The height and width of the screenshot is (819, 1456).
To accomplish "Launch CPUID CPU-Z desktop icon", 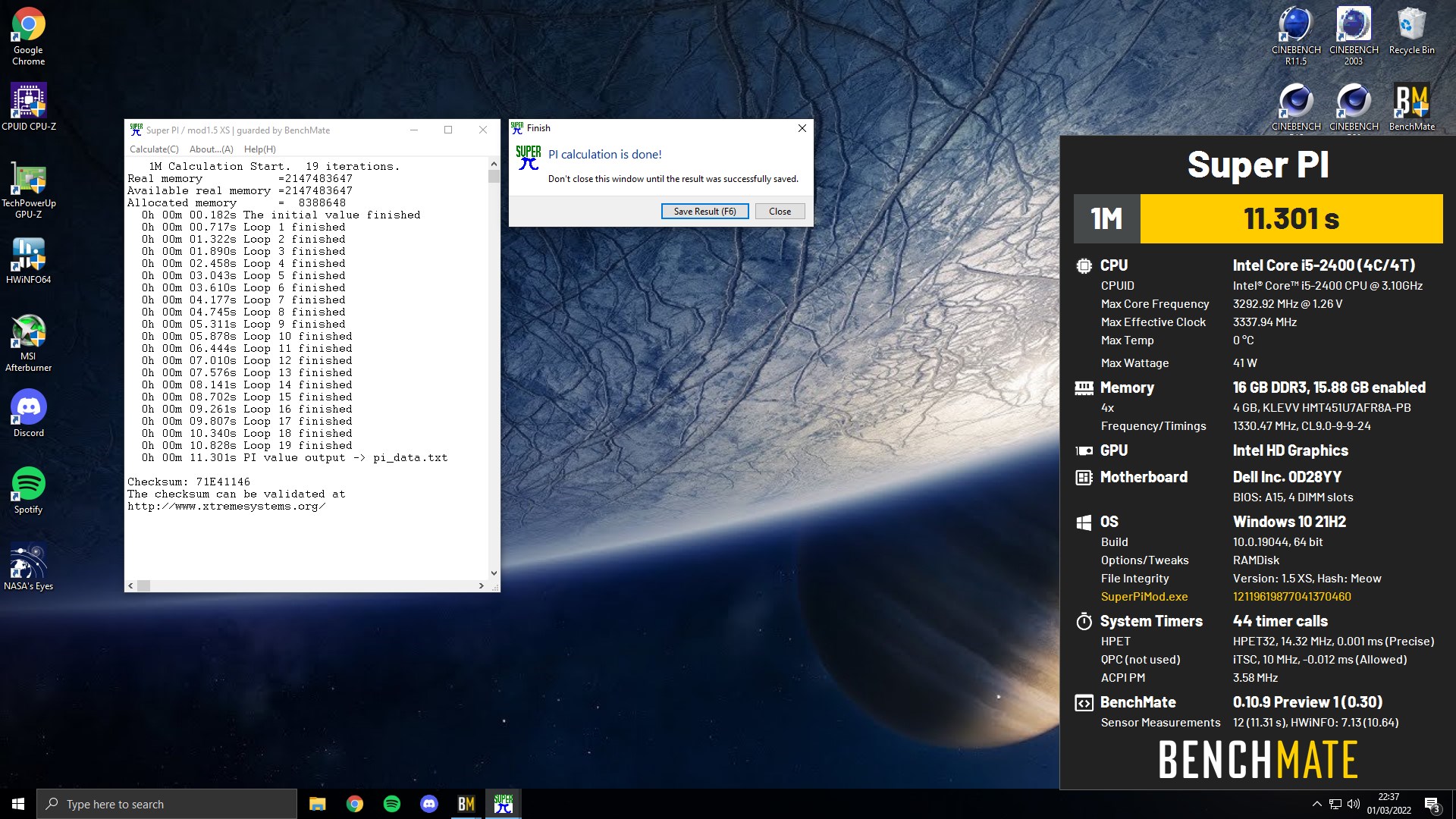I will pyautogui.click(x=28, y=107).
